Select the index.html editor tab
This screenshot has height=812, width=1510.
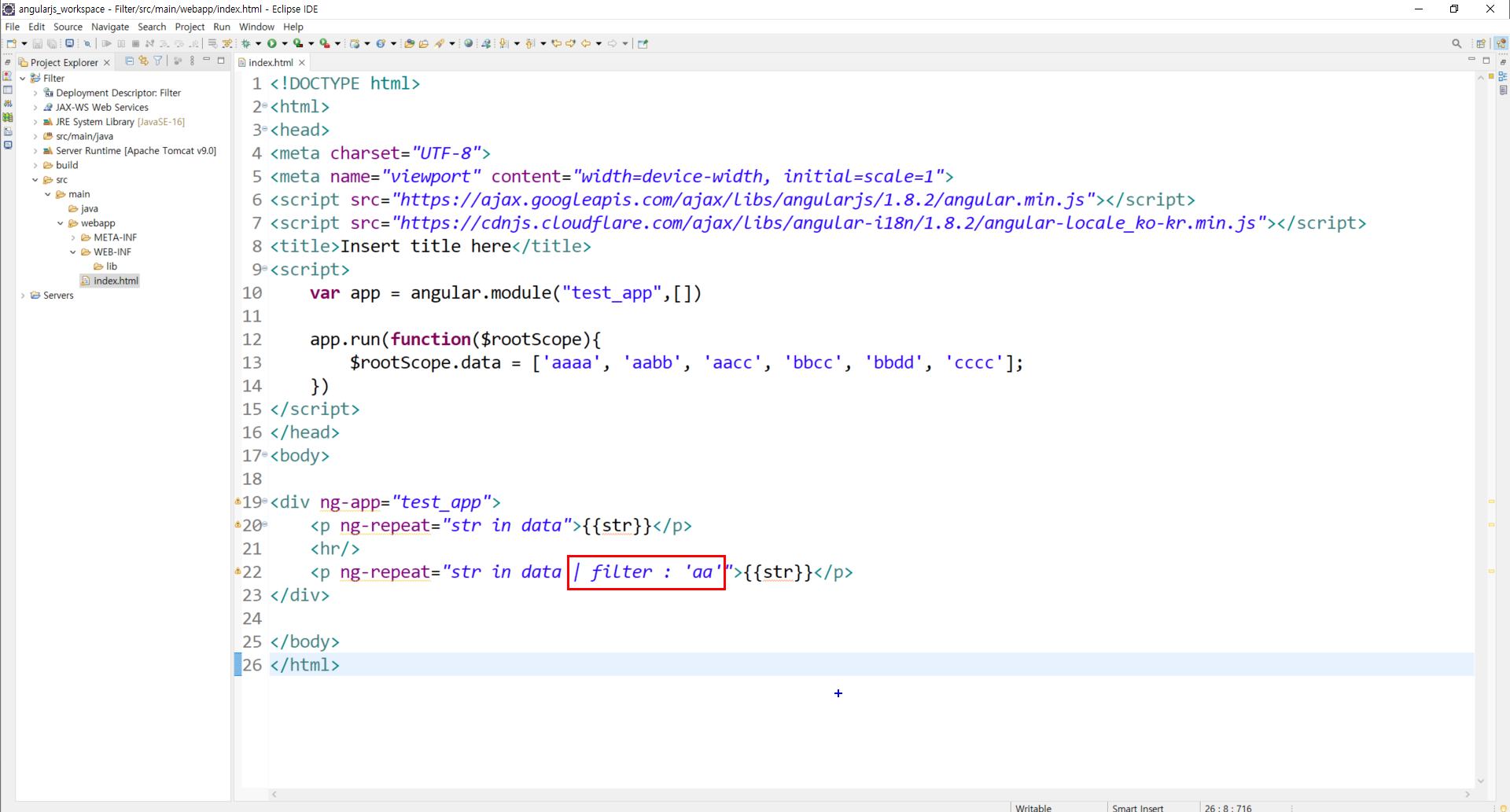(271, 62)
